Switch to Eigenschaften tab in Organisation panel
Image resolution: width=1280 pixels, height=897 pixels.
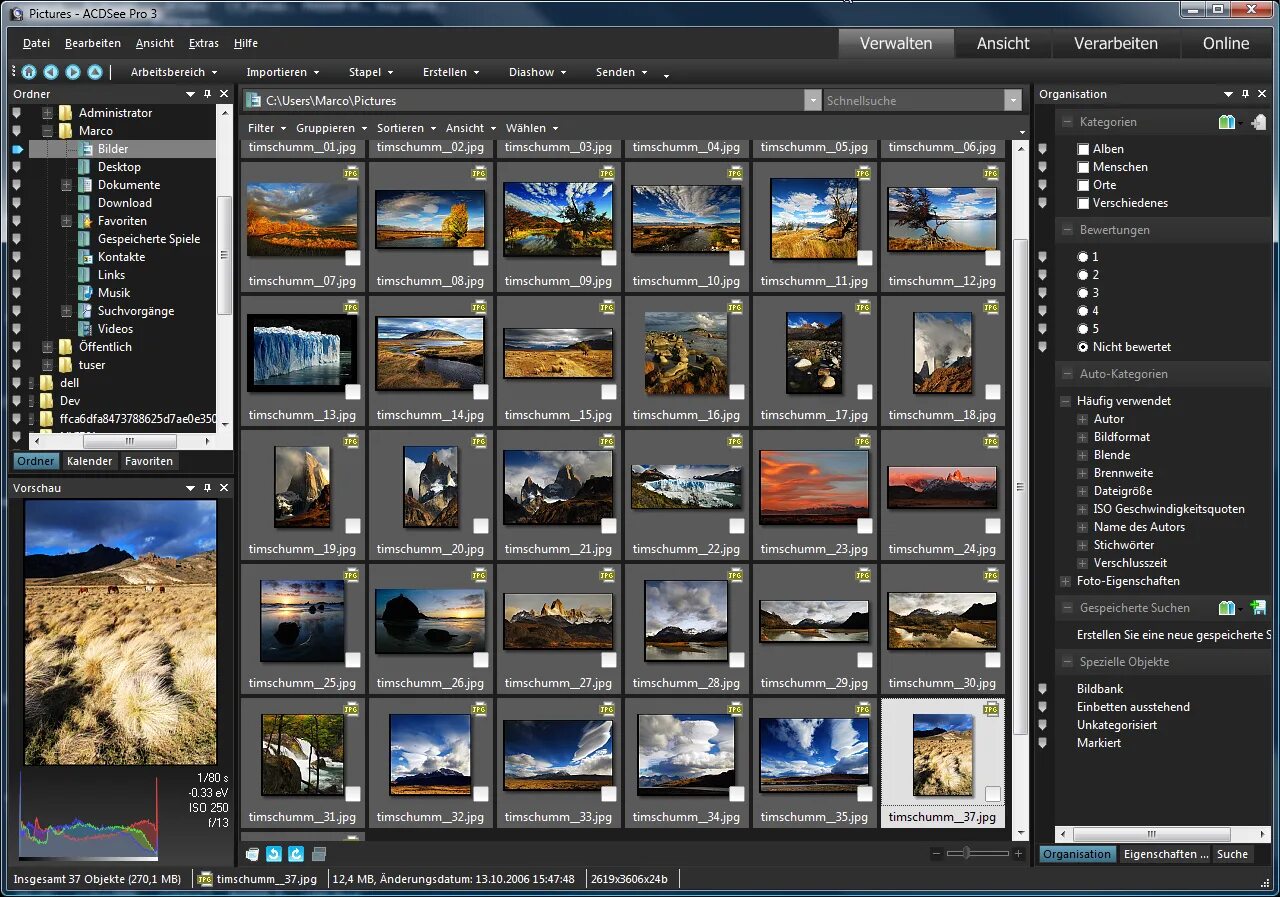click(1165, 854)
